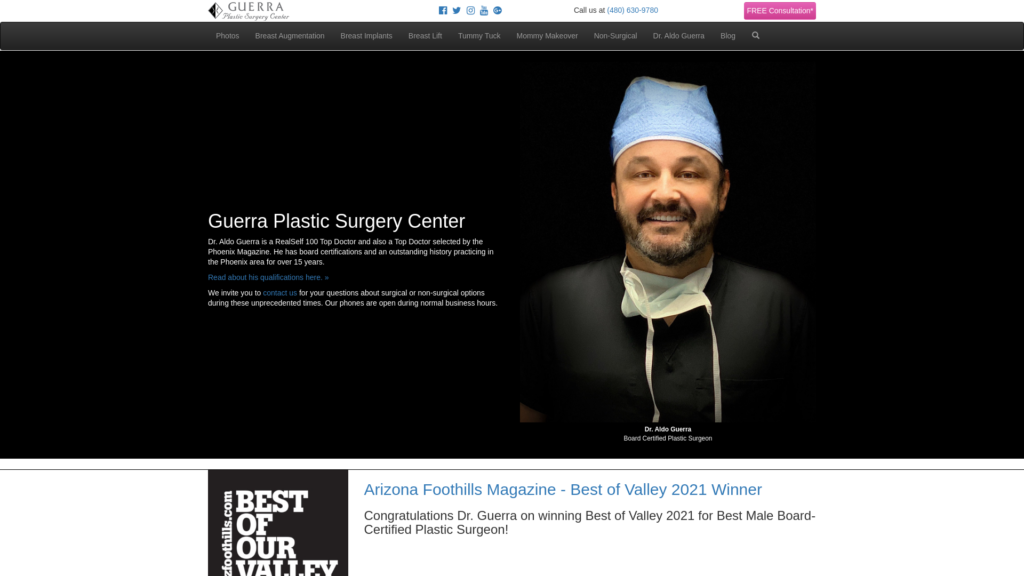Follow 'Read about his qualifications here' link

[x=268, y=278]
